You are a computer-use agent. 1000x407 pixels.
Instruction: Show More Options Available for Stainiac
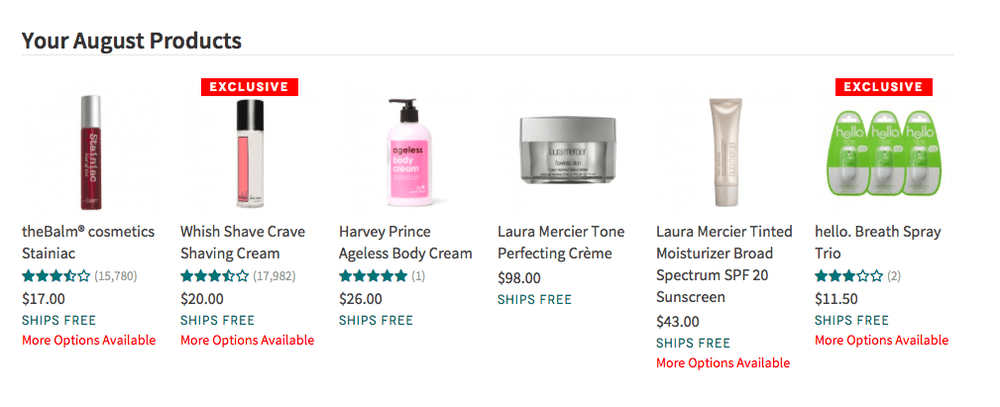89,341
